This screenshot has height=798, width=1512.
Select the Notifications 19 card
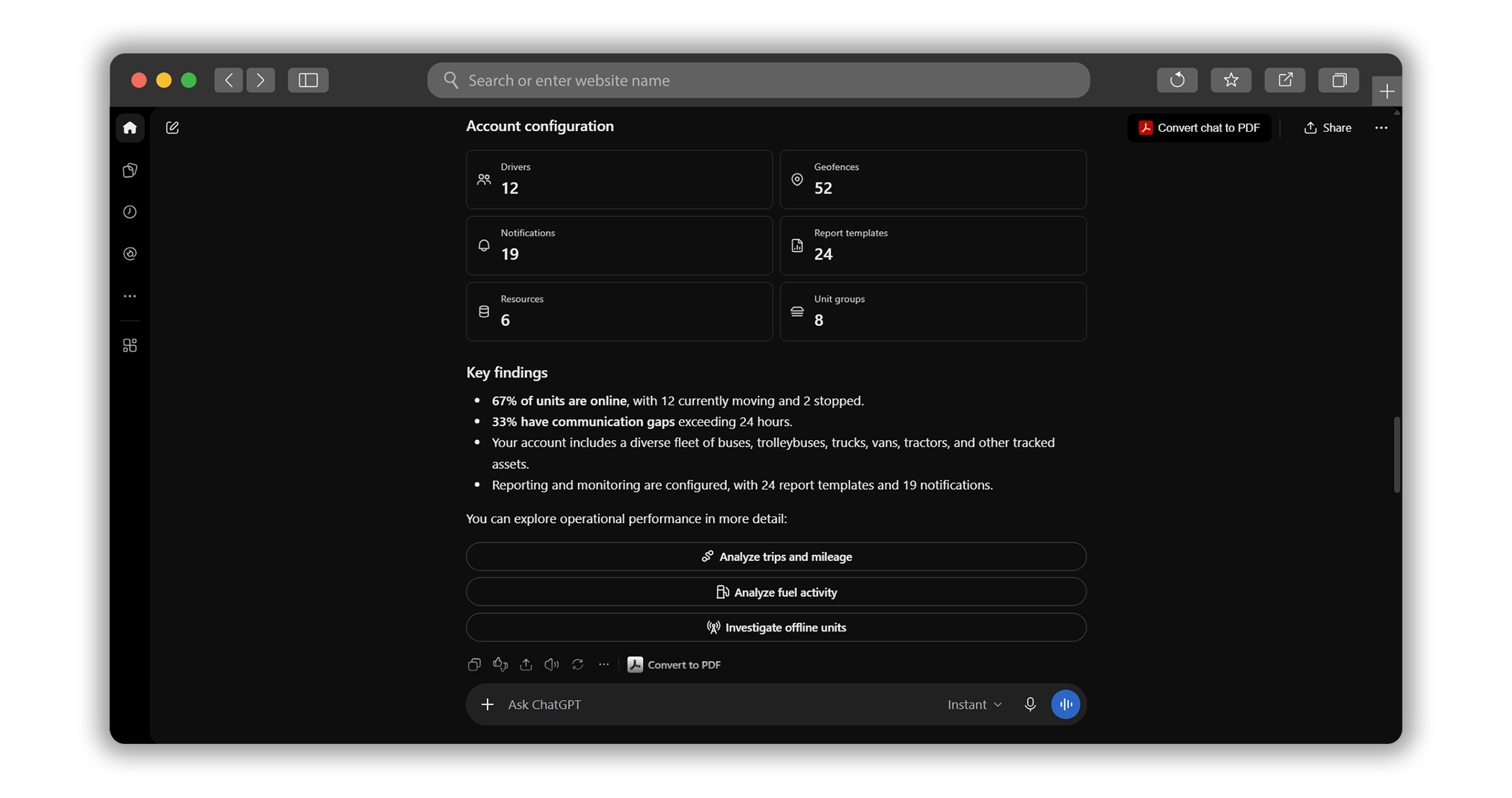pyautogui.click(x=619, y=246)
